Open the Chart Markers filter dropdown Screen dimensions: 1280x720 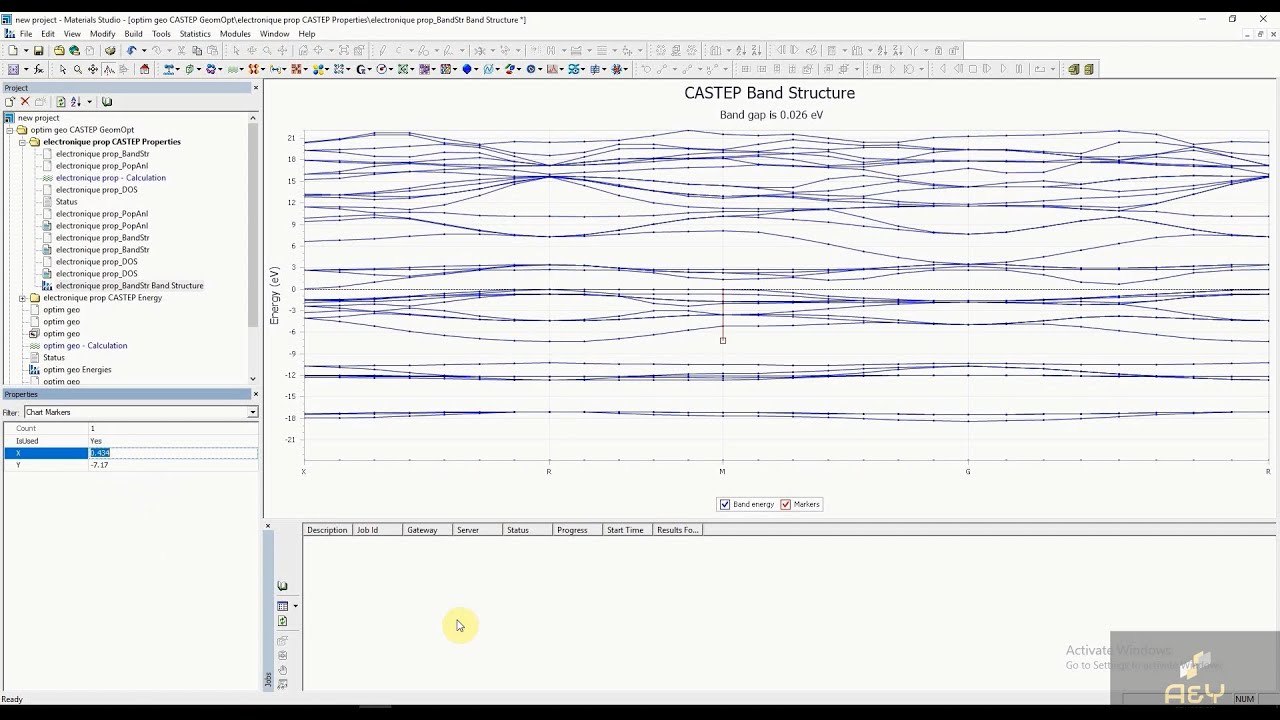coord(252,412)
